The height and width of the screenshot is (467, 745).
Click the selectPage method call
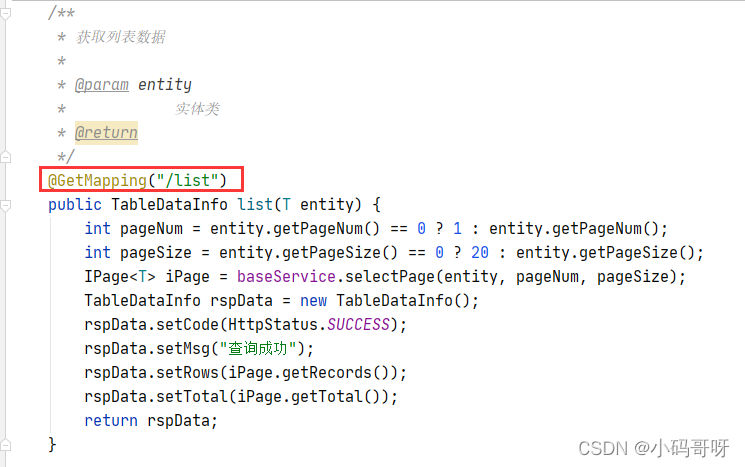(x=390, y=276)
